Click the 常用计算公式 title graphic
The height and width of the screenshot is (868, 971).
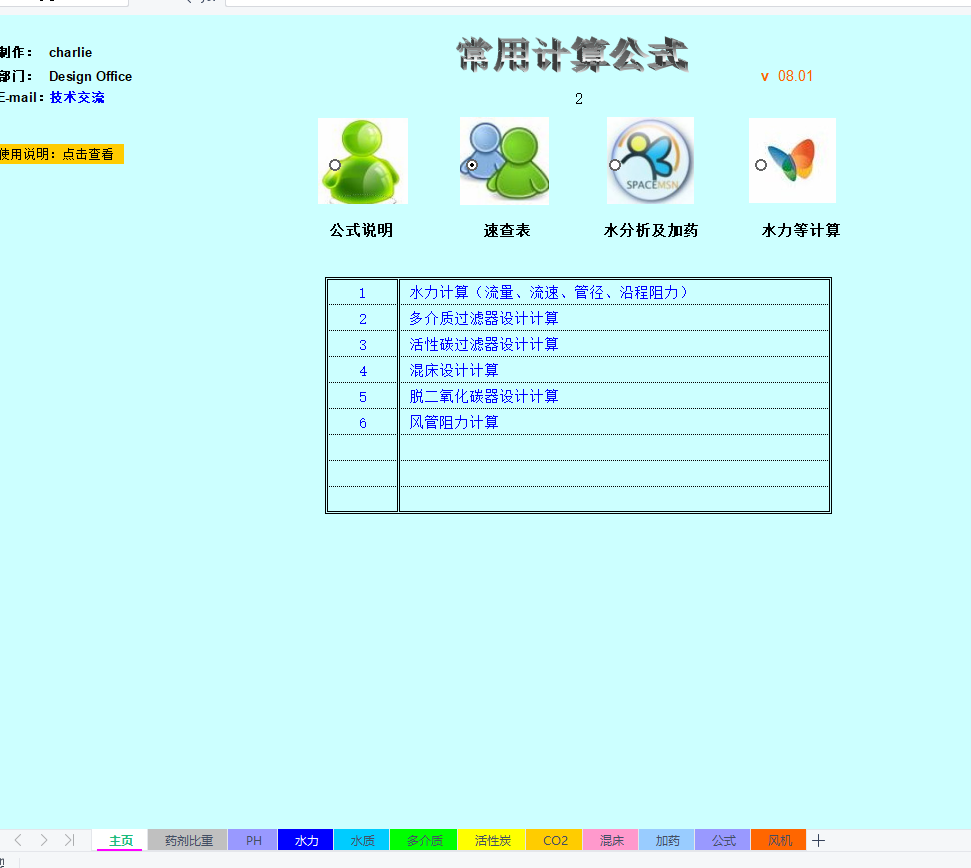573,54
